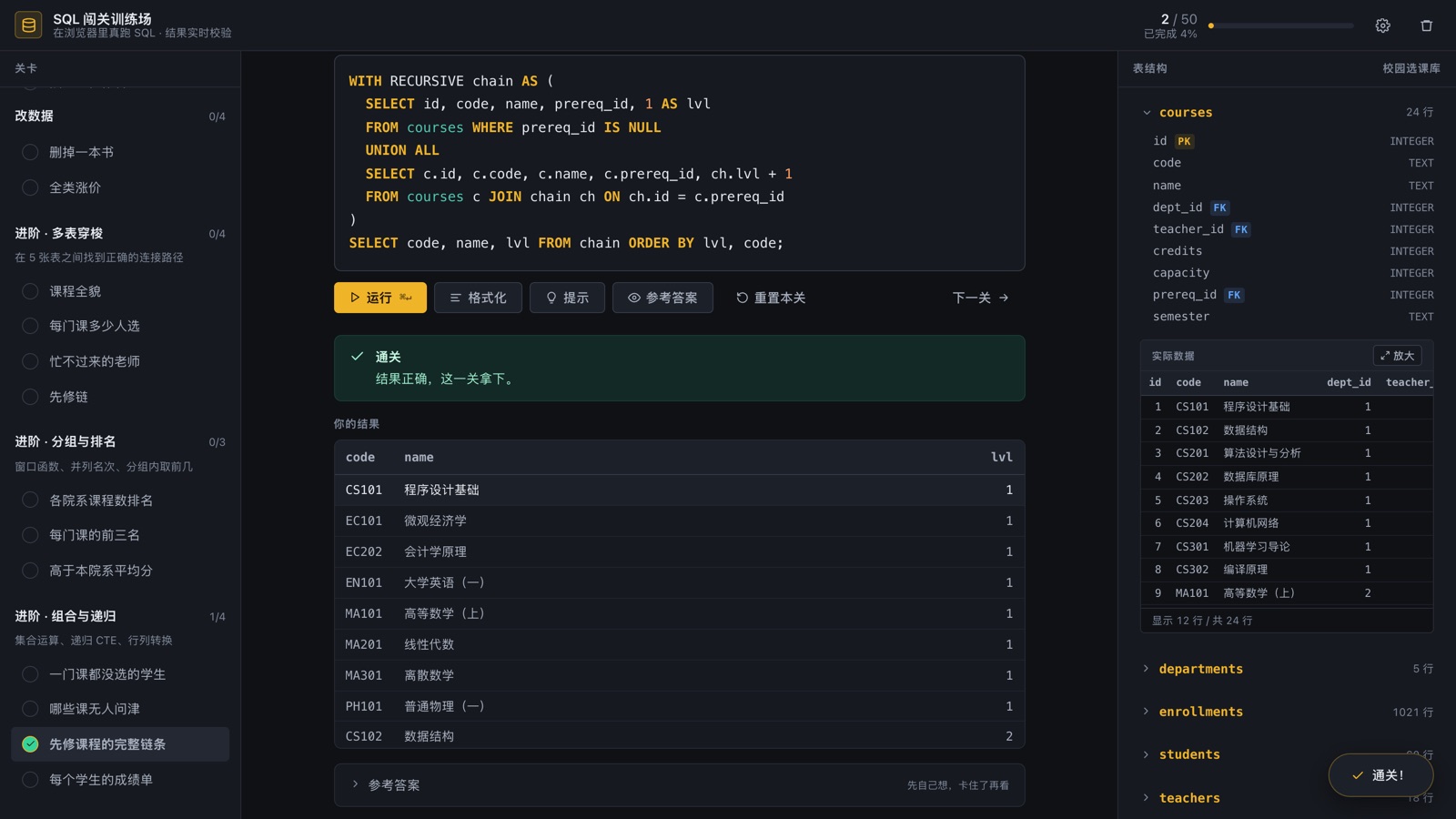Image resolution: width=1456 pixels, height=819 pixels.
Task: Select the 删掉一本书 level
Action: click(x=120, y=152)
